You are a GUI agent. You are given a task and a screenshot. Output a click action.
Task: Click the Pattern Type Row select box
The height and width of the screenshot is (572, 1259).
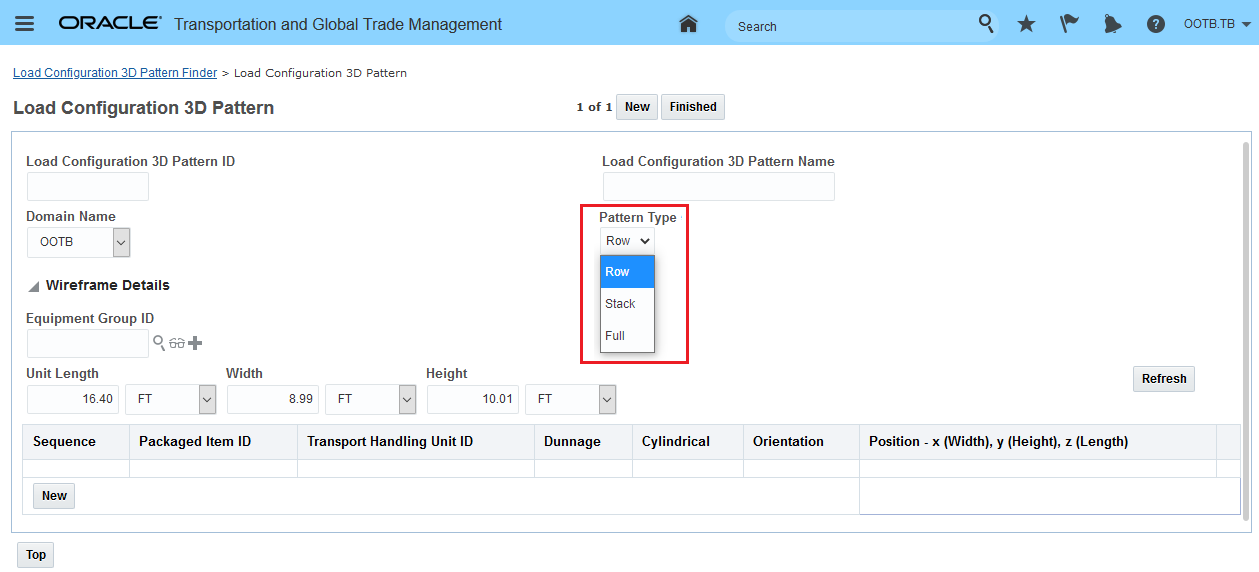[x=627, y=241]
